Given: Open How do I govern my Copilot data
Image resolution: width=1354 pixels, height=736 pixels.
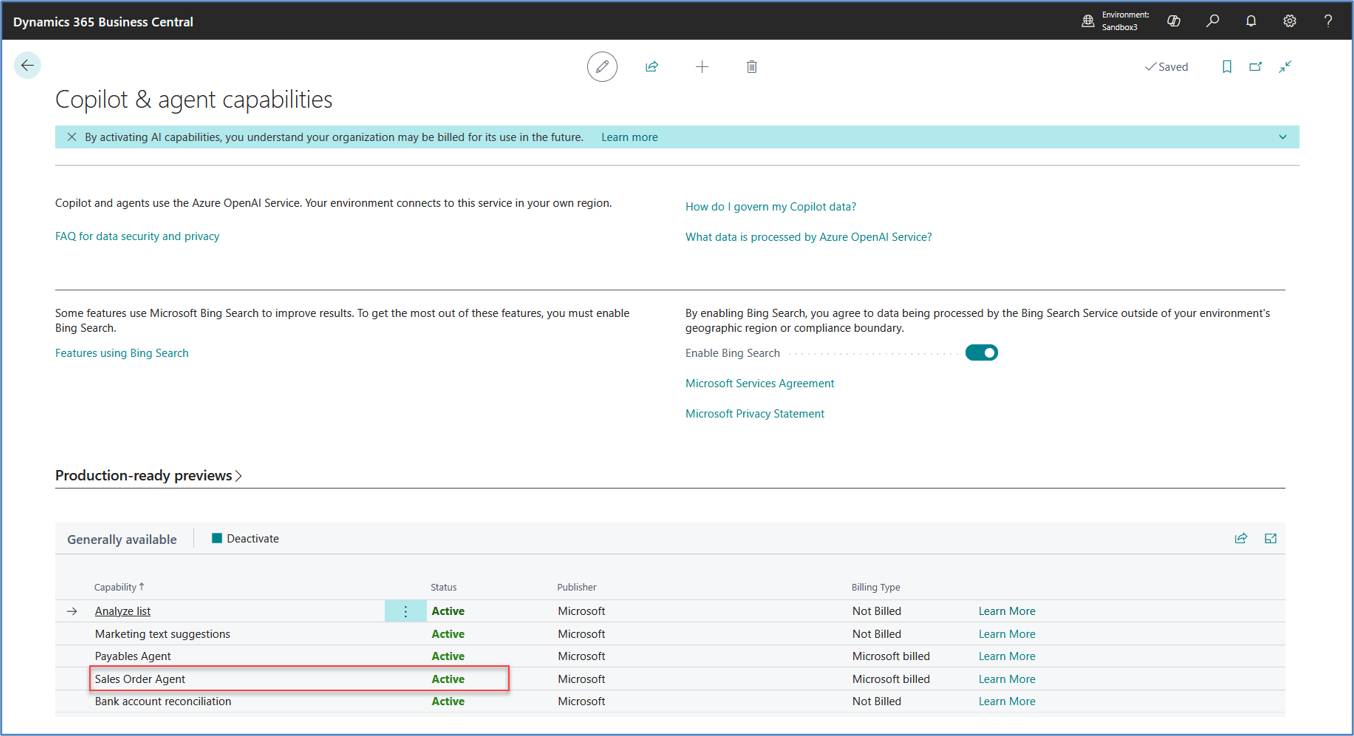Looking at the screenshot, I should tap(770, 207).
